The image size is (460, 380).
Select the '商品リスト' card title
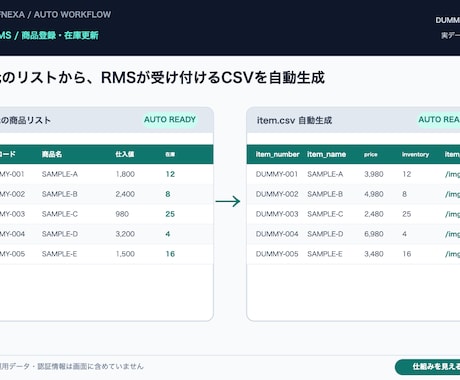25,120
